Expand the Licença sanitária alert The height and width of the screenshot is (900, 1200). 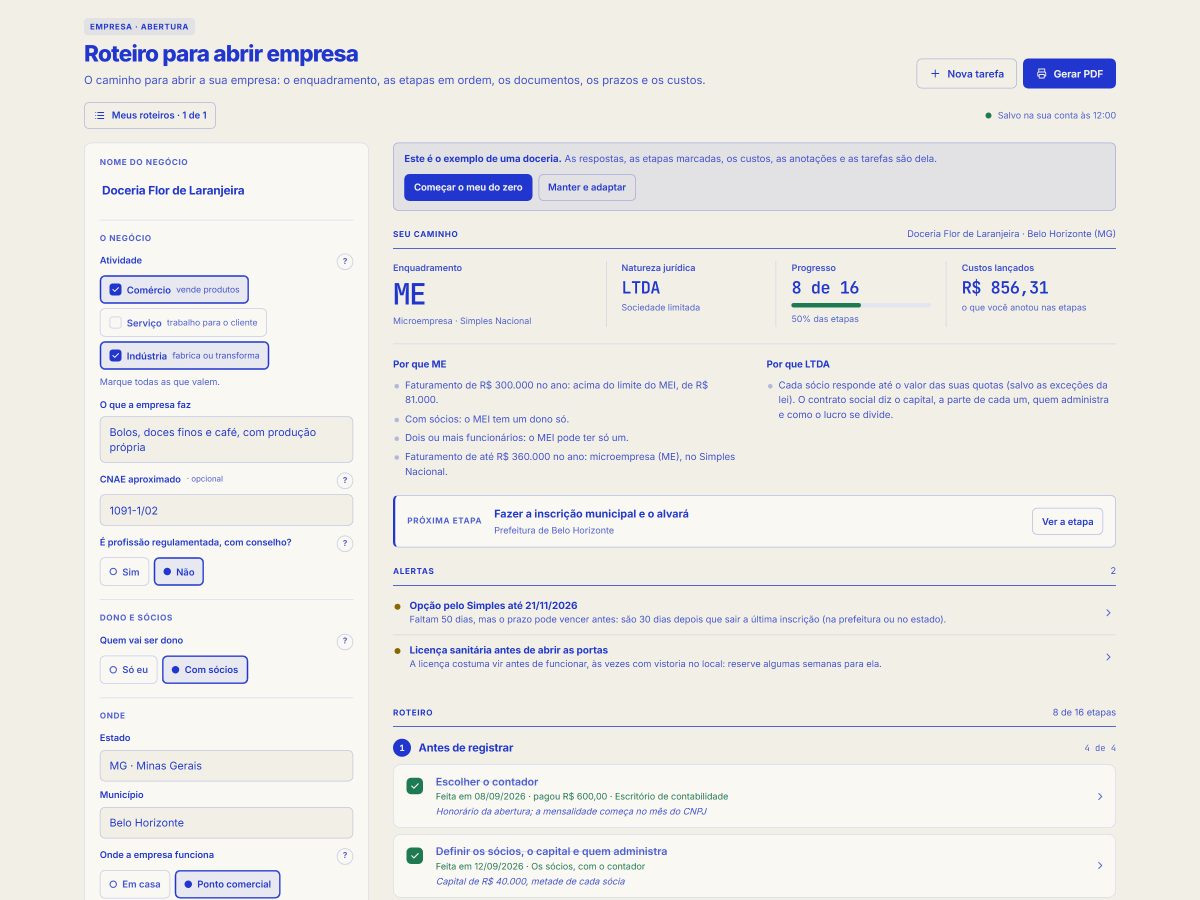tap(1108, 657)
